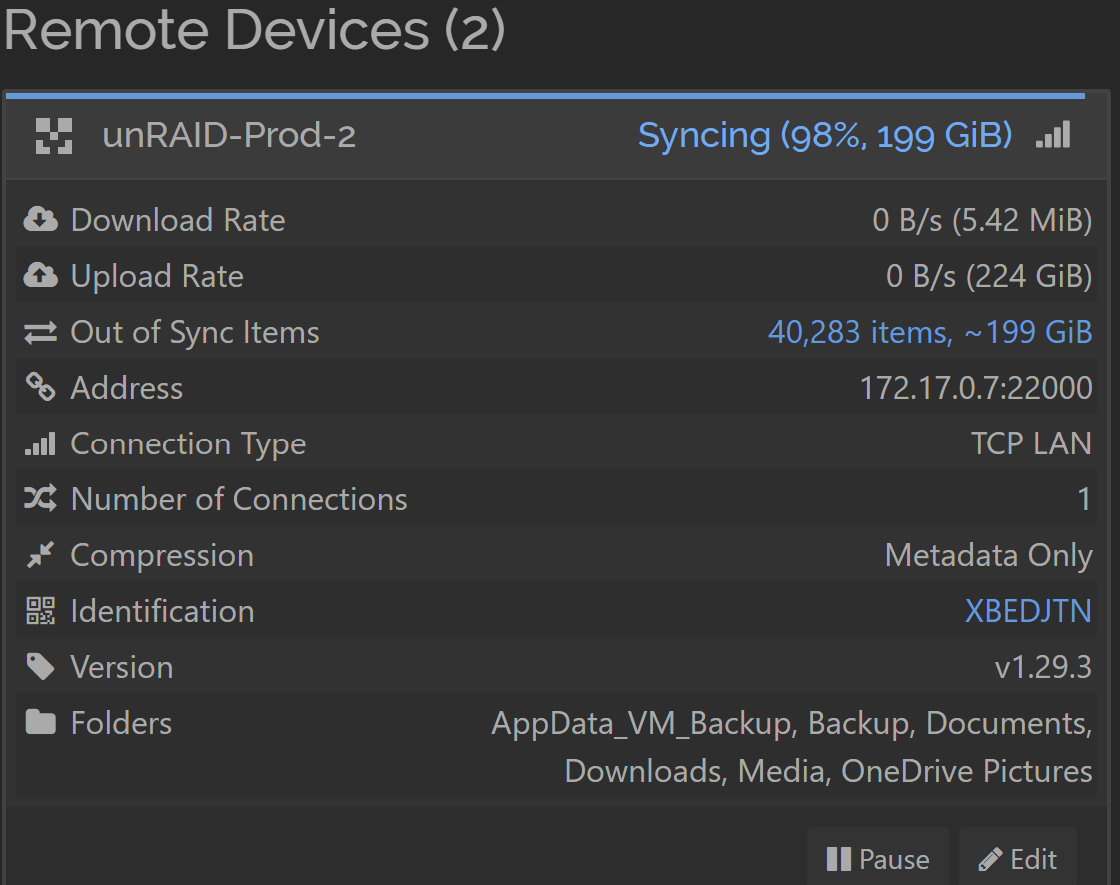Open the 40,283 out of sync items list
Image resolution: width=1120 pixels, height=885 pixels.
click(x=930, y=332)
